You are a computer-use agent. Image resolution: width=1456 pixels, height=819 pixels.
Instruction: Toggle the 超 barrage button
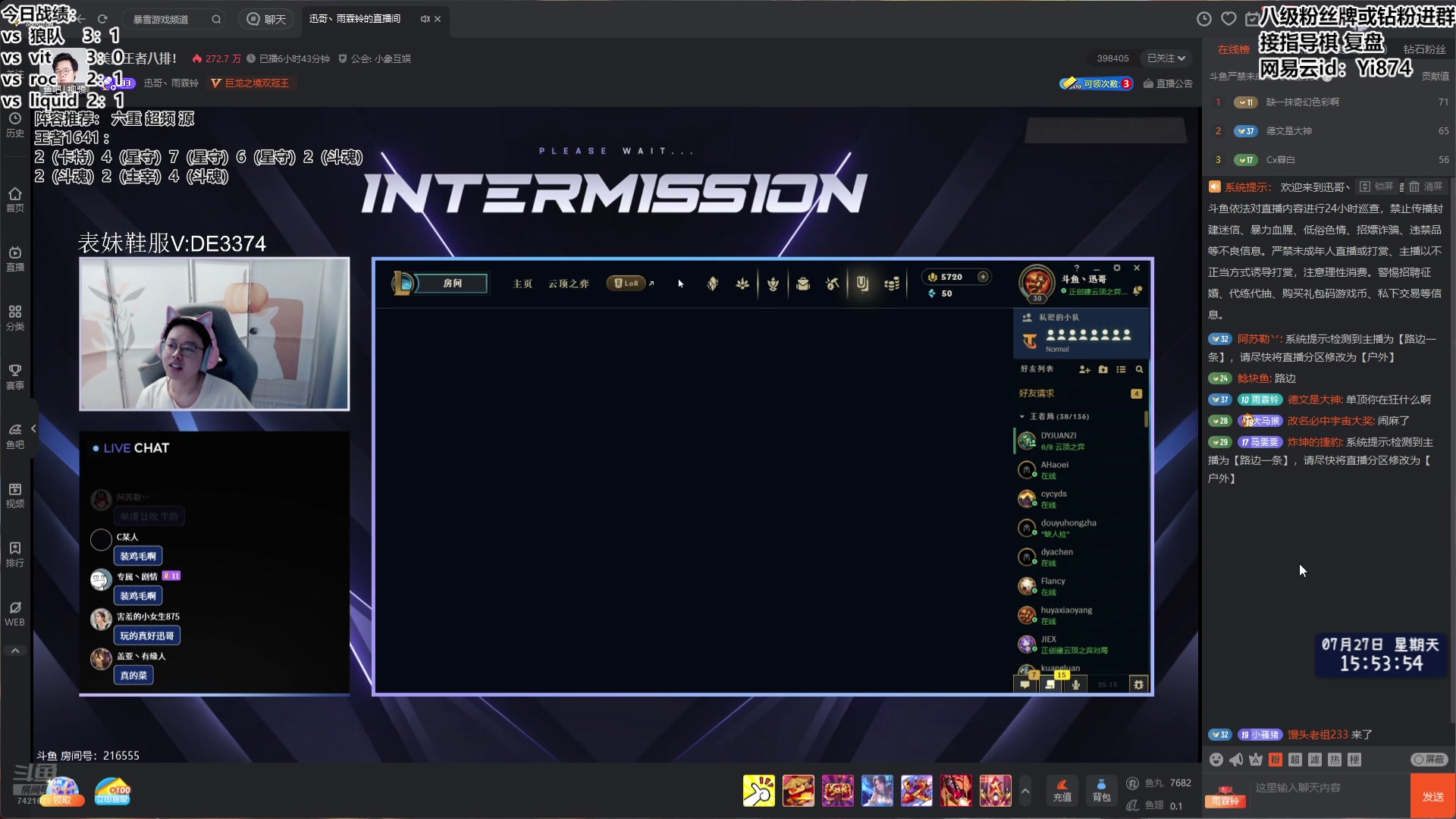tap(1295, 759)
